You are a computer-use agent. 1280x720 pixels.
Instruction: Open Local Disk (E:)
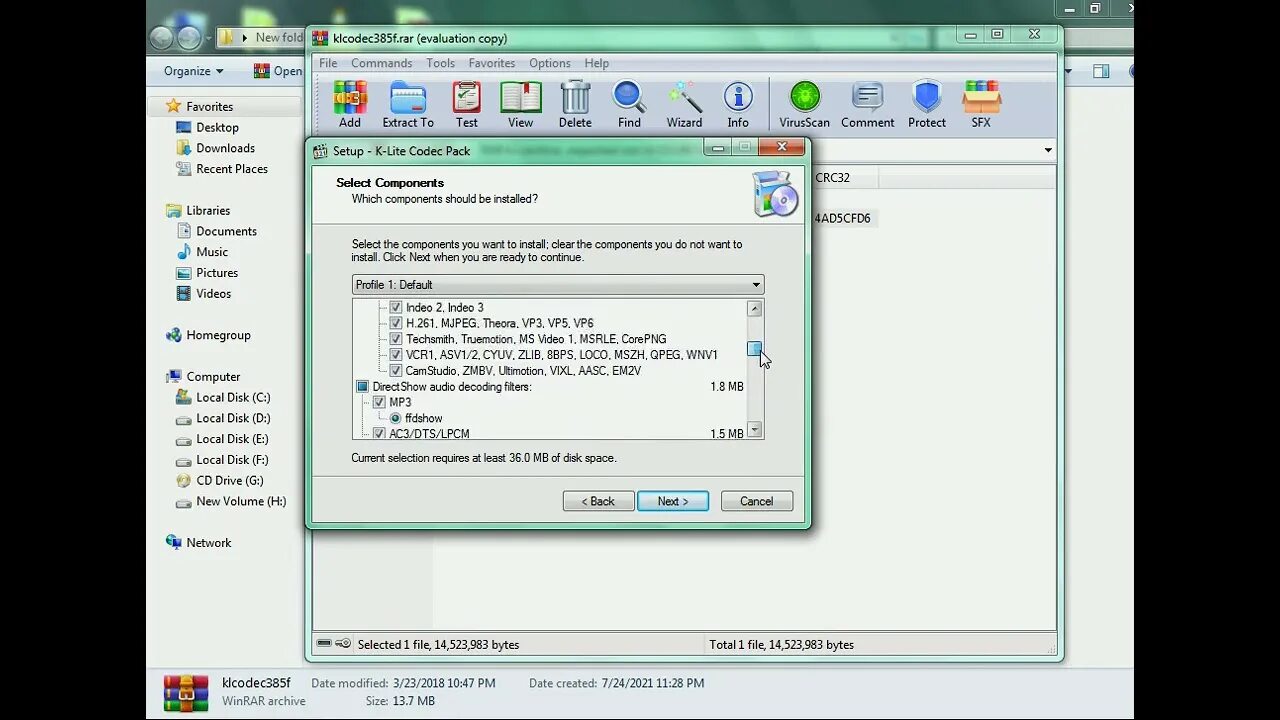tap(233, 439)
